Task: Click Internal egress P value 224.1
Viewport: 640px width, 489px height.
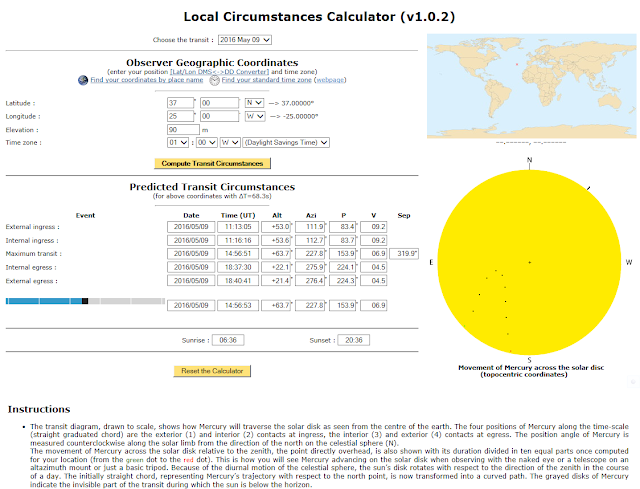Action: pos(343,267)
